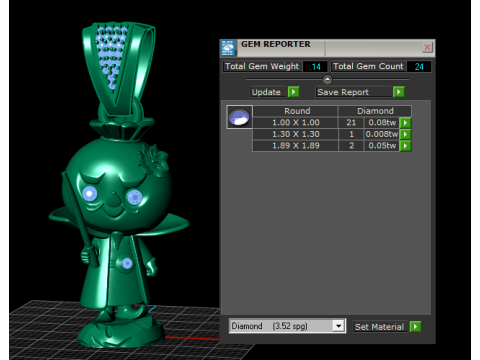This screenshot has height=360, width=480.
Task: Click the green arrow beside Save Report
Action: 398,92
